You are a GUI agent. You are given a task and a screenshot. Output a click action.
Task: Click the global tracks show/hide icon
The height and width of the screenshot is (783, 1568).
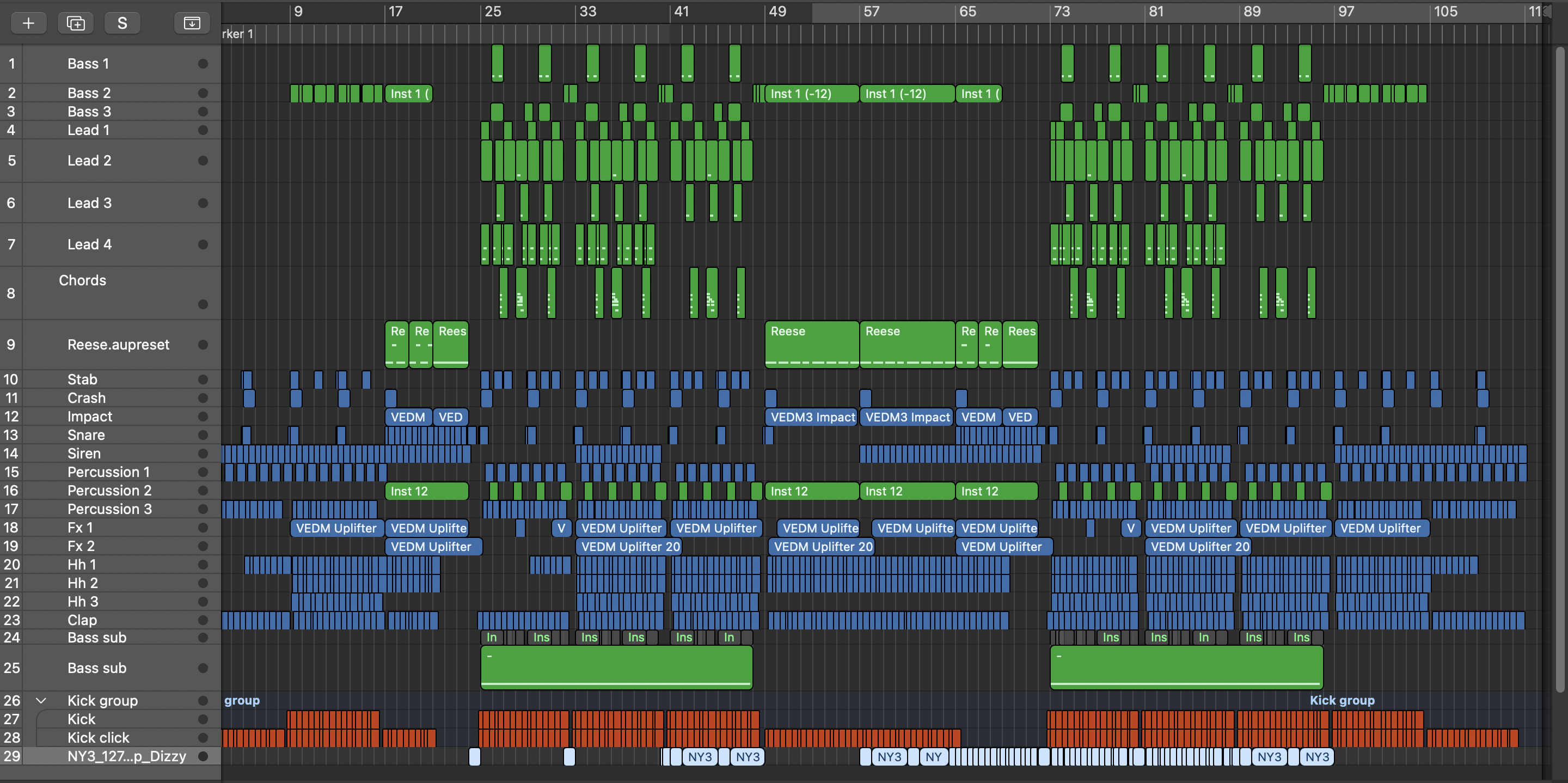[192, 23]
